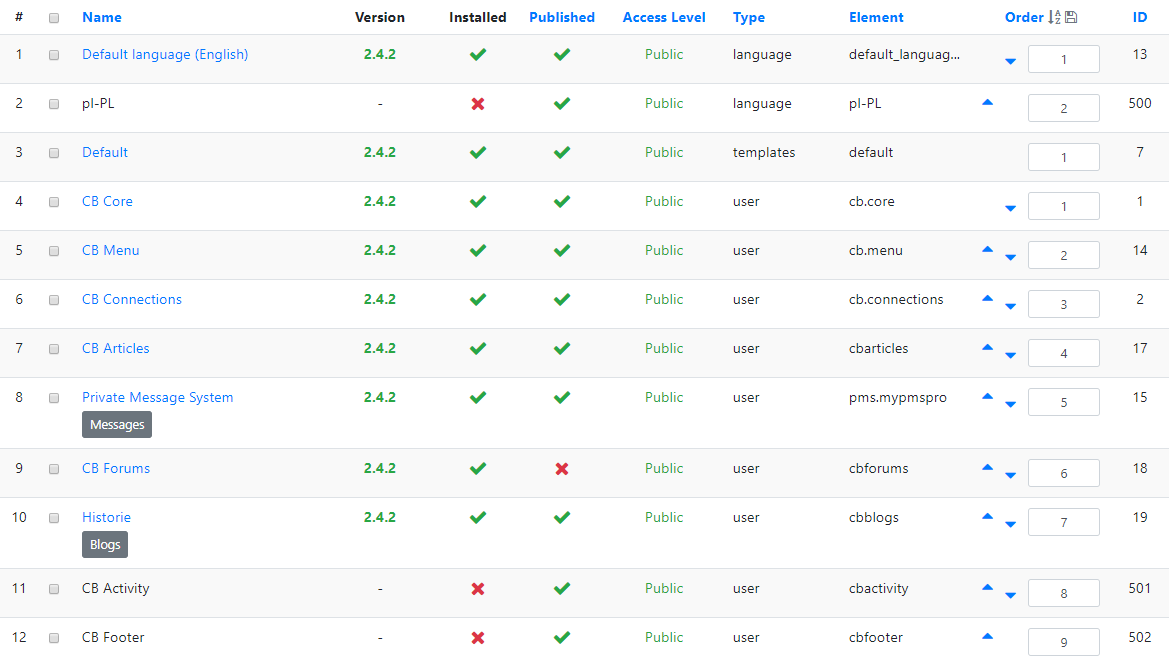Select the pl-PL row checkbox
The image size is (1175, 670).
54,104
